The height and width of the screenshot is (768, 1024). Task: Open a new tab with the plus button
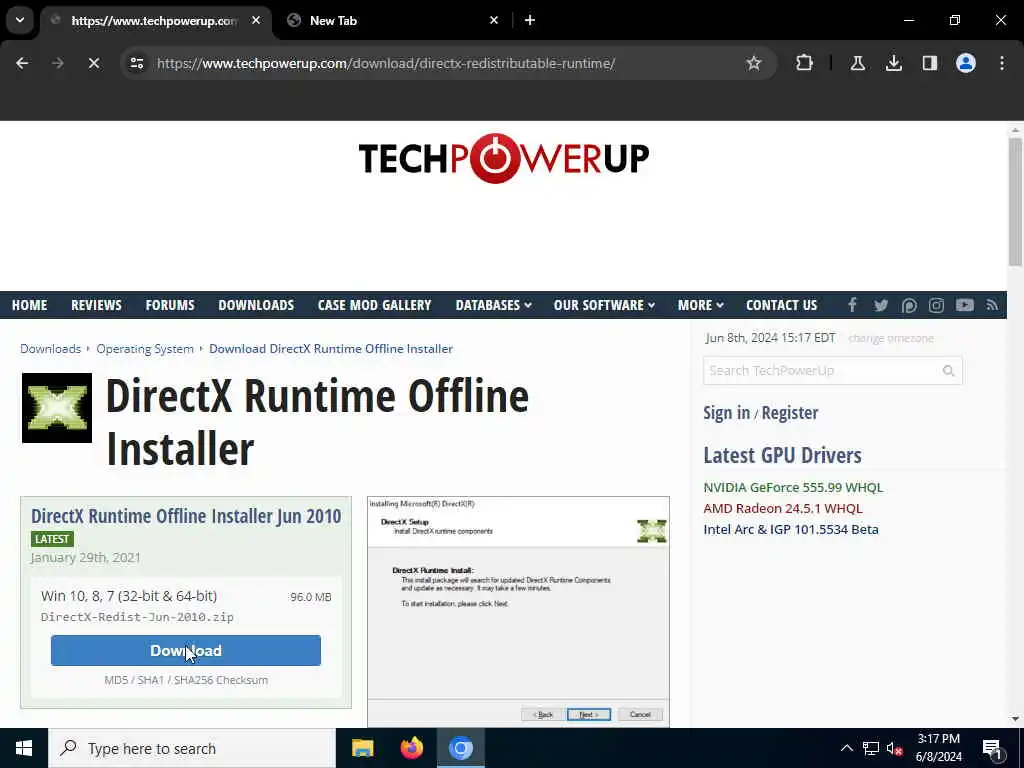click(x=530, y=20)
